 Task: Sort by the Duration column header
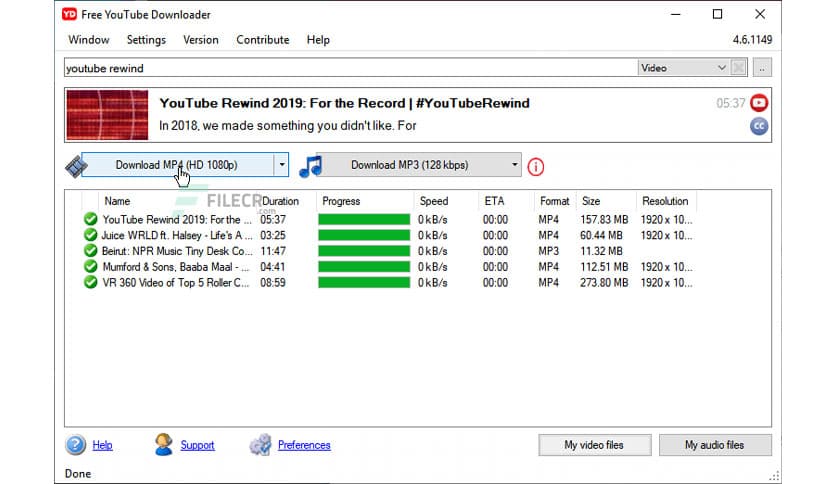(280, 201)
